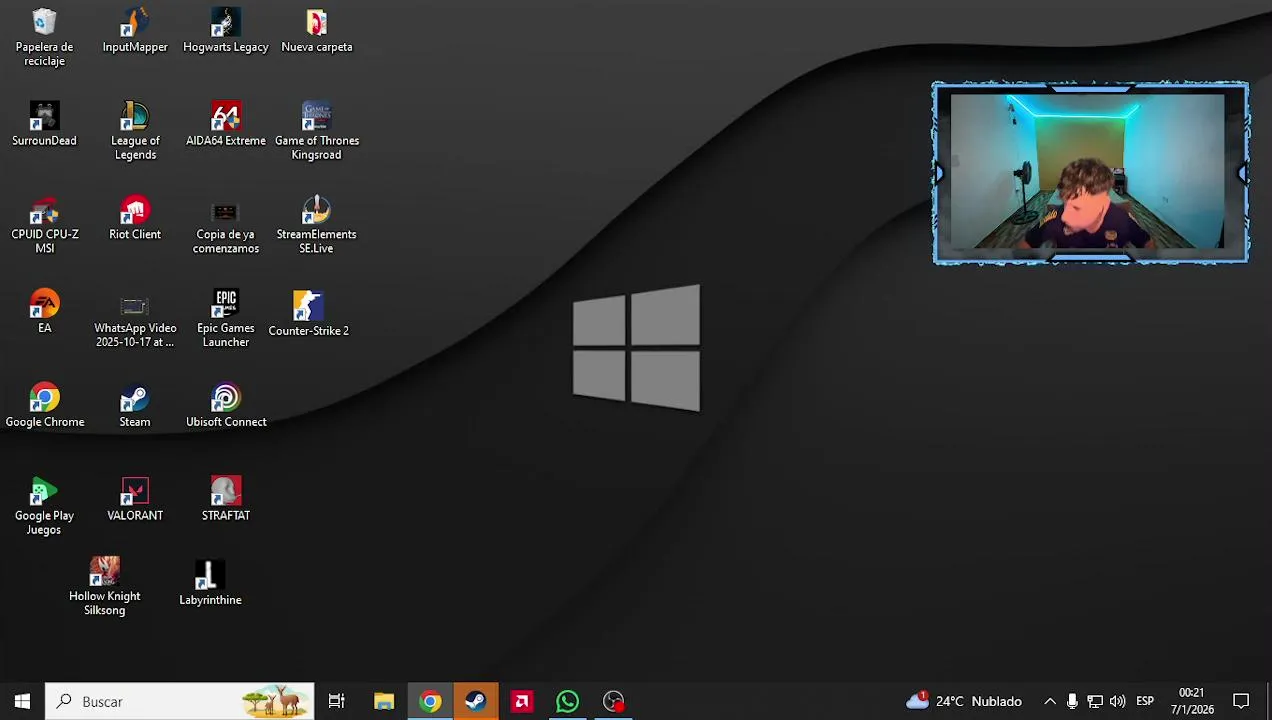Select the InputMapper desktop shortcut

135,31
